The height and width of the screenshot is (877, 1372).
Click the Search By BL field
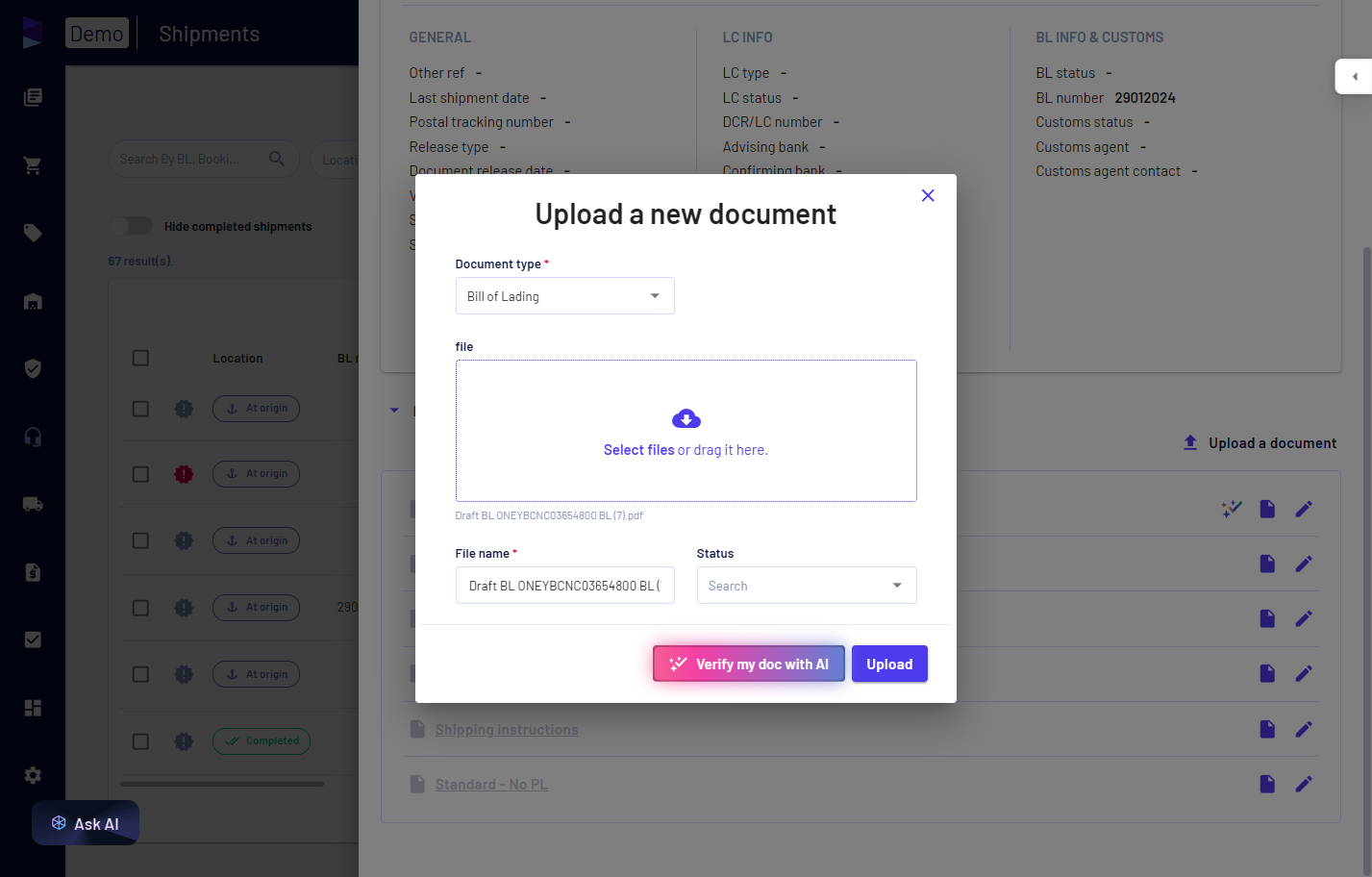(204, 159)
